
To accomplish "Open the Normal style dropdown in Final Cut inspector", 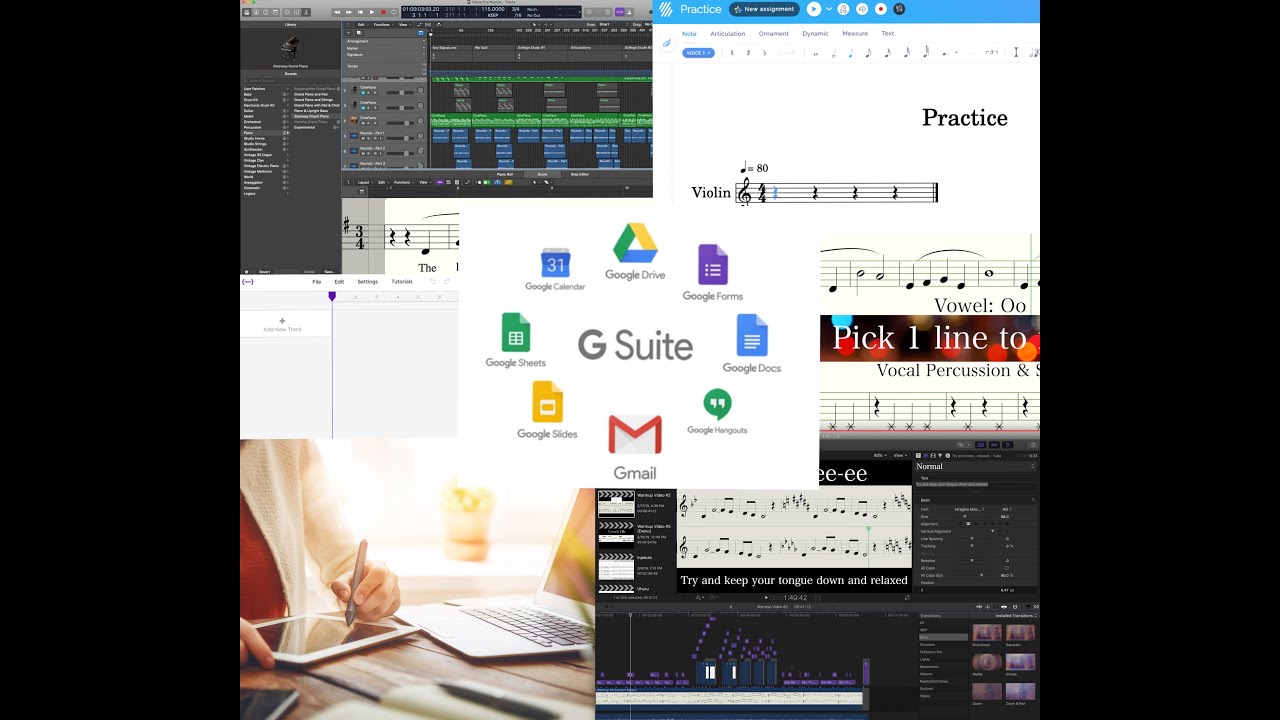I will tap(976, 466).
